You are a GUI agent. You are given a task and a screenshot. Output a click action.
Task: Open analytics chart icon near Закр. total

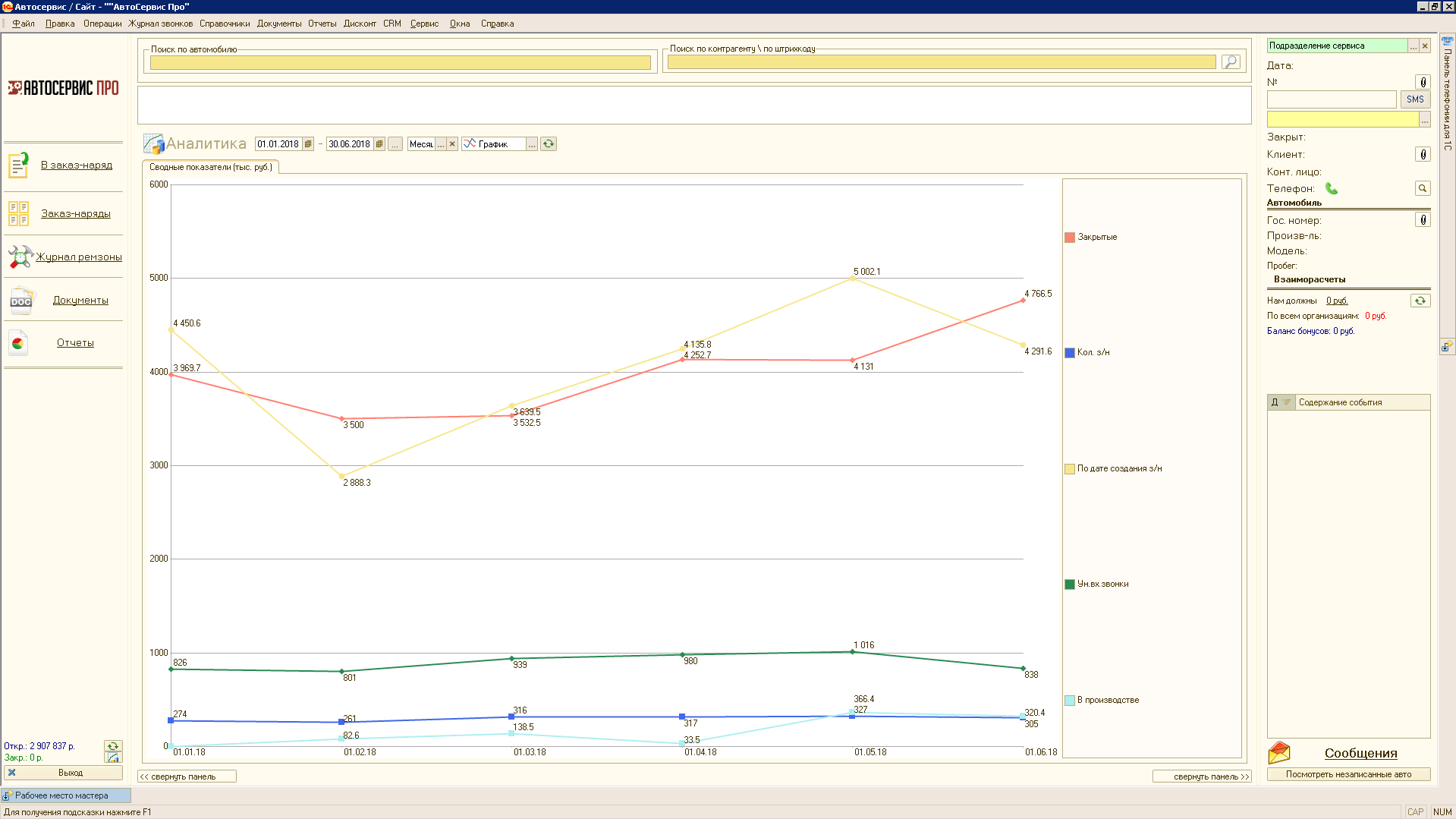pos(113,758)
